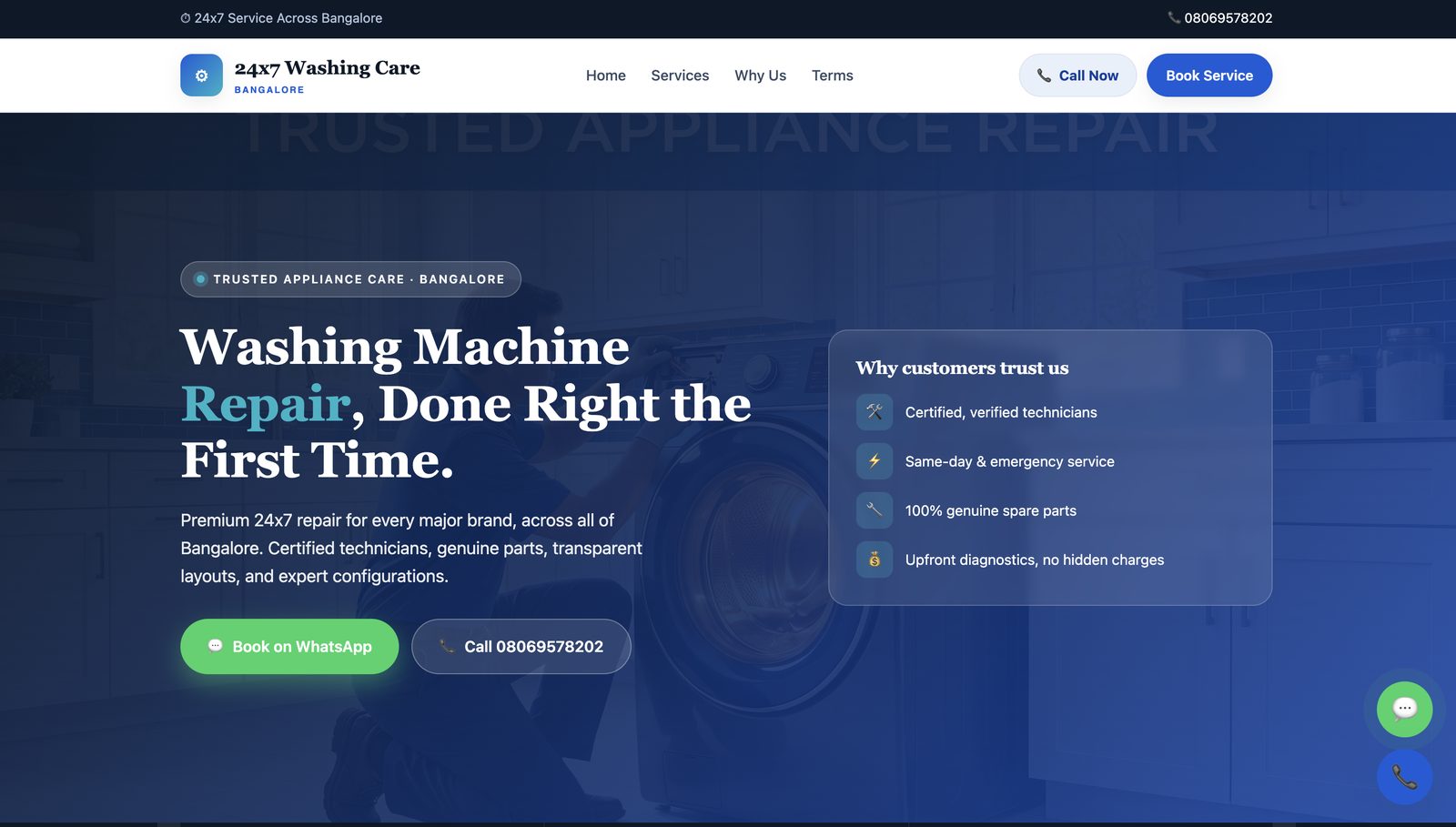Viewport: 1456px width, 827px height.
Task: Click the clock icon in the top bar
Action: pyautogui.click(x=186, y=18)
